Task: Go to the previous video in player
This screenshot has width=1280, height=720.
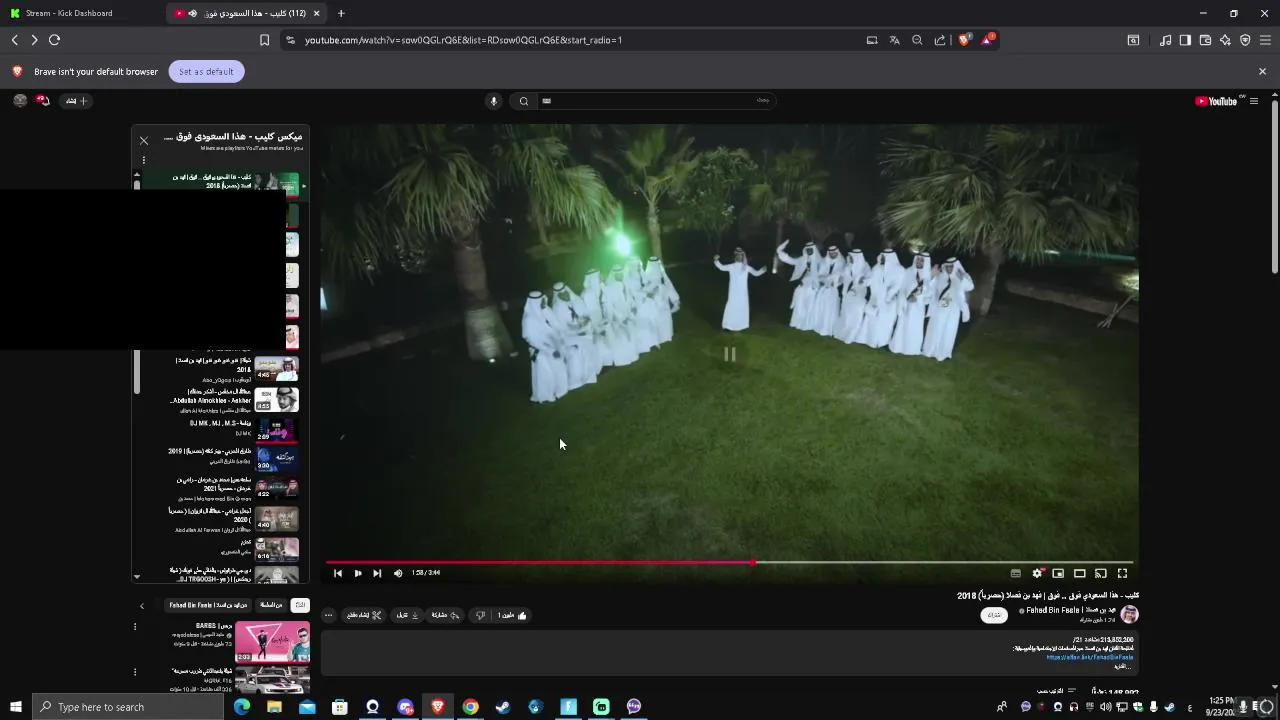Action: (338, 573)
